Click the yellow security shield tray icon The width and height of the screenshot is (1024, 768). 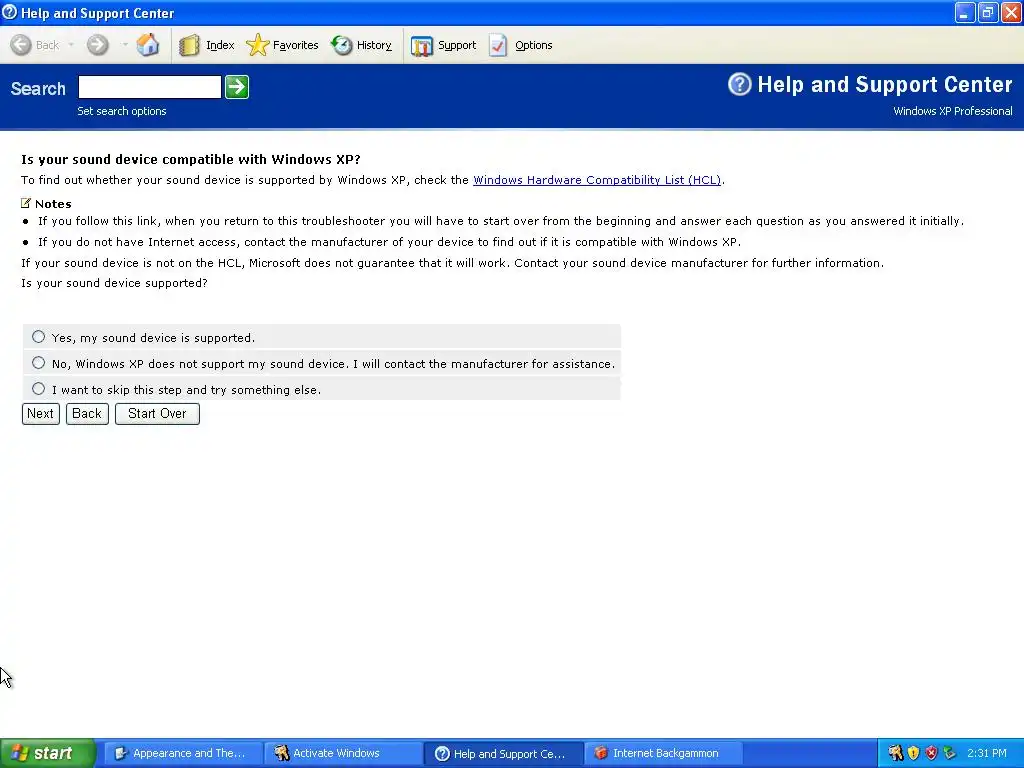coord(914,753)
